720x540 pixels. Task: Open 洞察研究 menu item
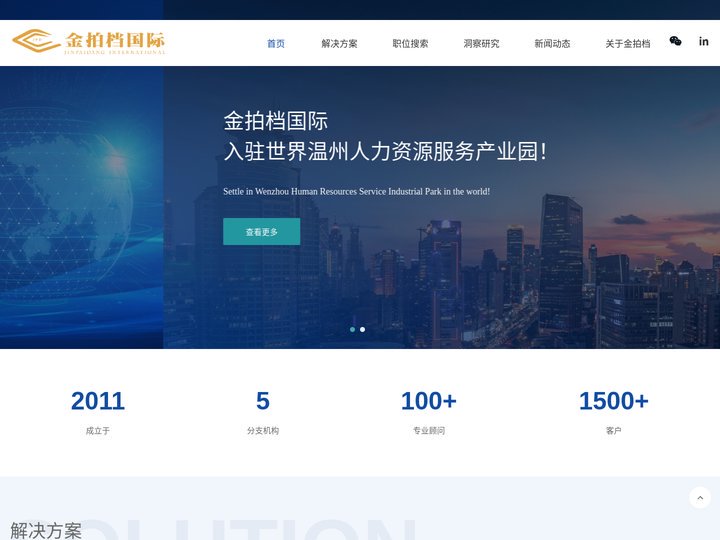(x=481, y=44)
